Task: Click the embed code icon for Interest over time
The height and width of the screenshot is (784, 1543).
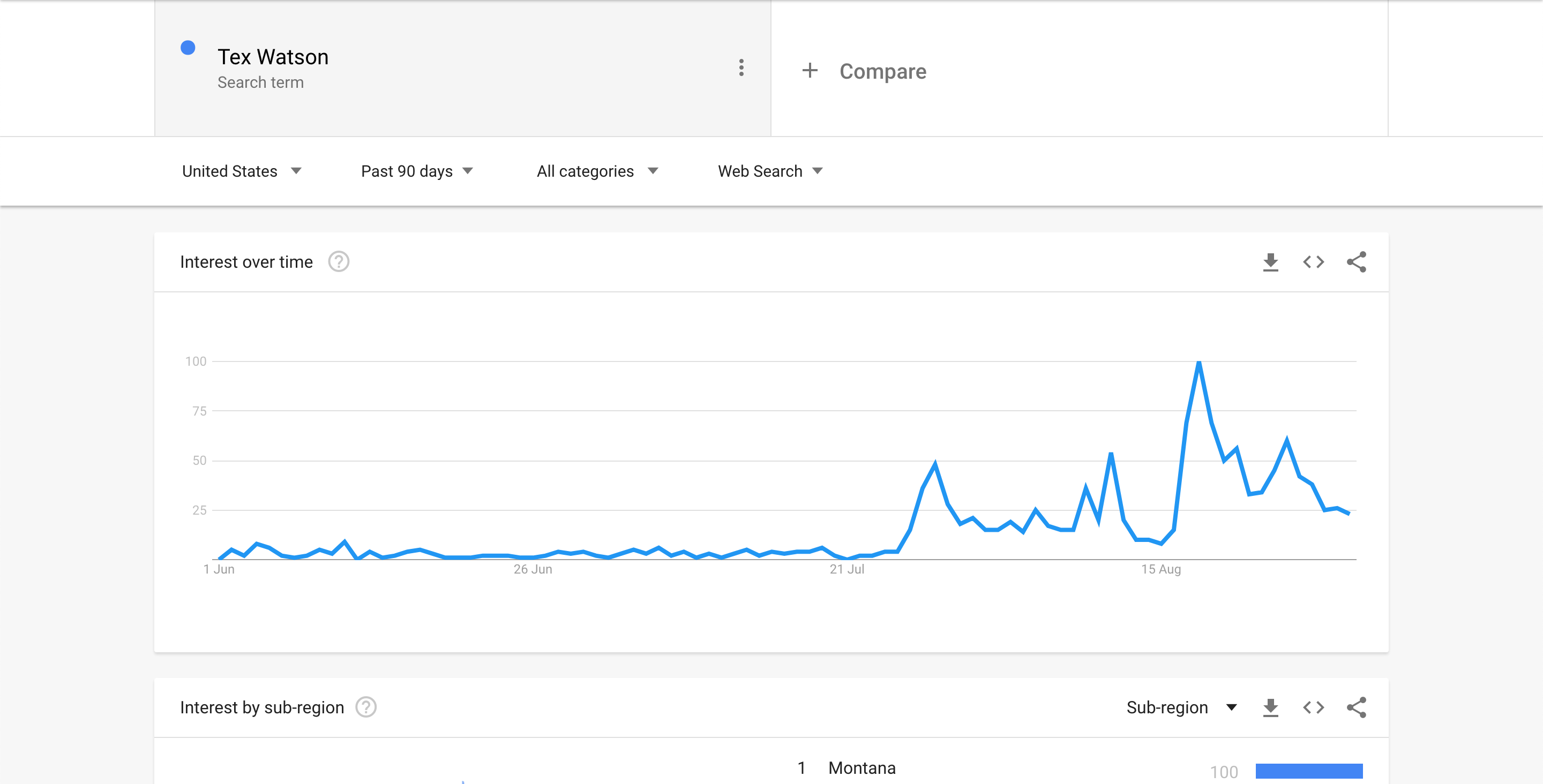Action: tap(1313, 262)
